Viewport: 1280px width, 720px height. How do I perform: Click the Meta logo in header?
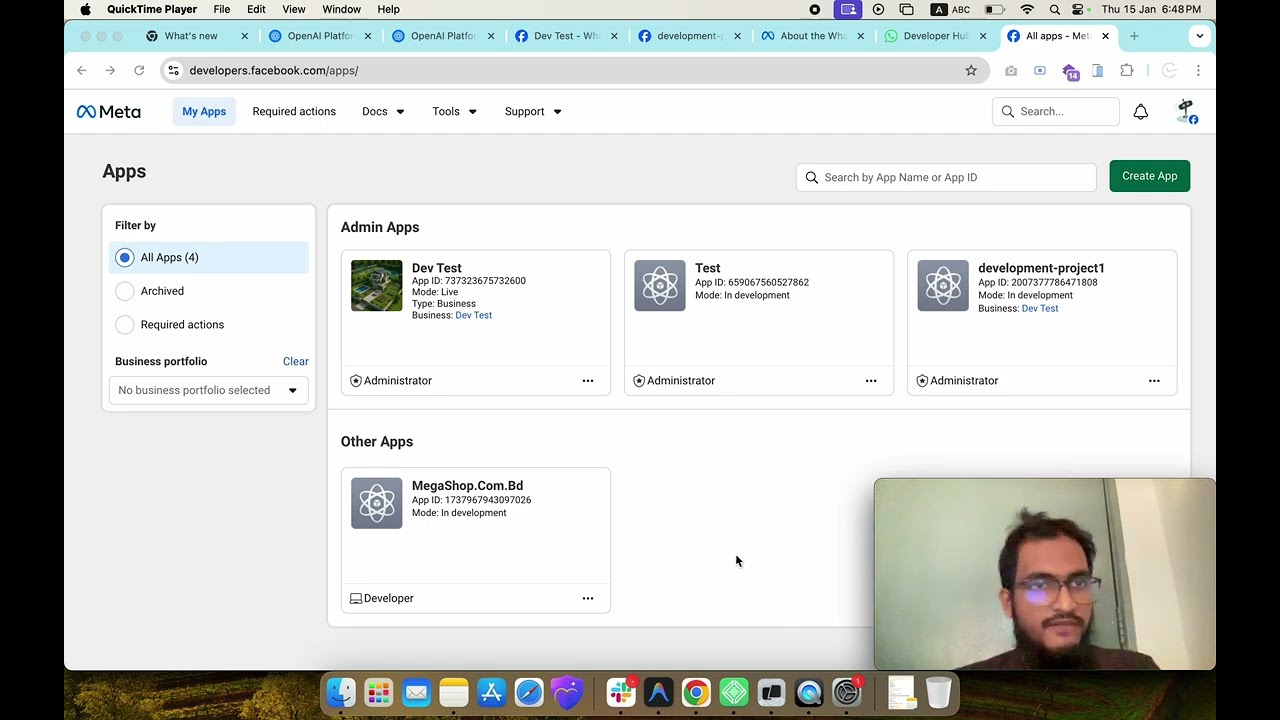(108, 112)
